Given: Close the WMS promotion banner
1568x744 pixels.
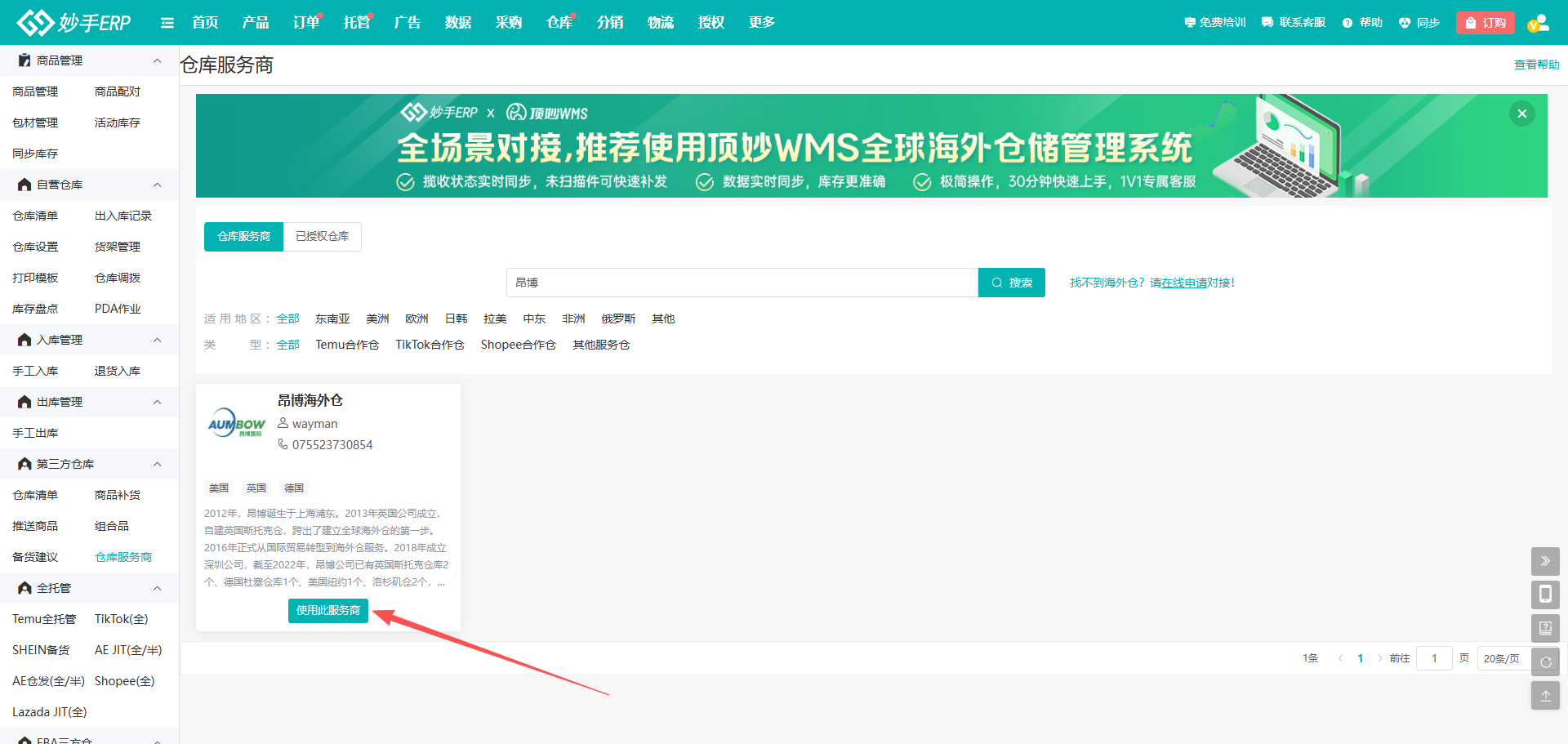Looking at the screenshot, I should [1522, 114].
